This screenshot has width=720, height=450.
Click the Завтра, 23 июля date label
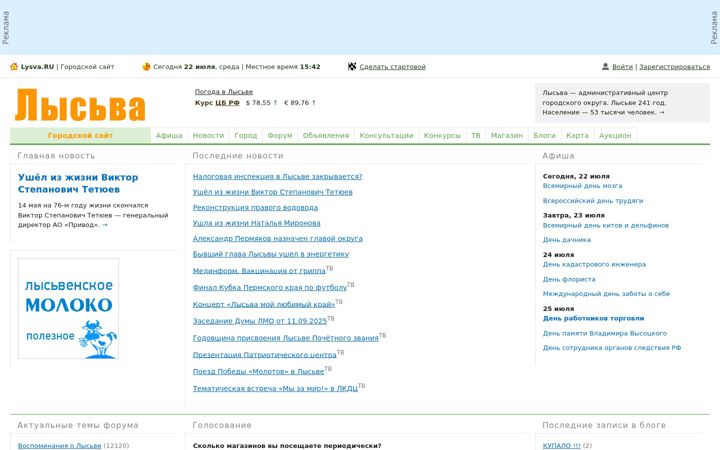(574, 215)
